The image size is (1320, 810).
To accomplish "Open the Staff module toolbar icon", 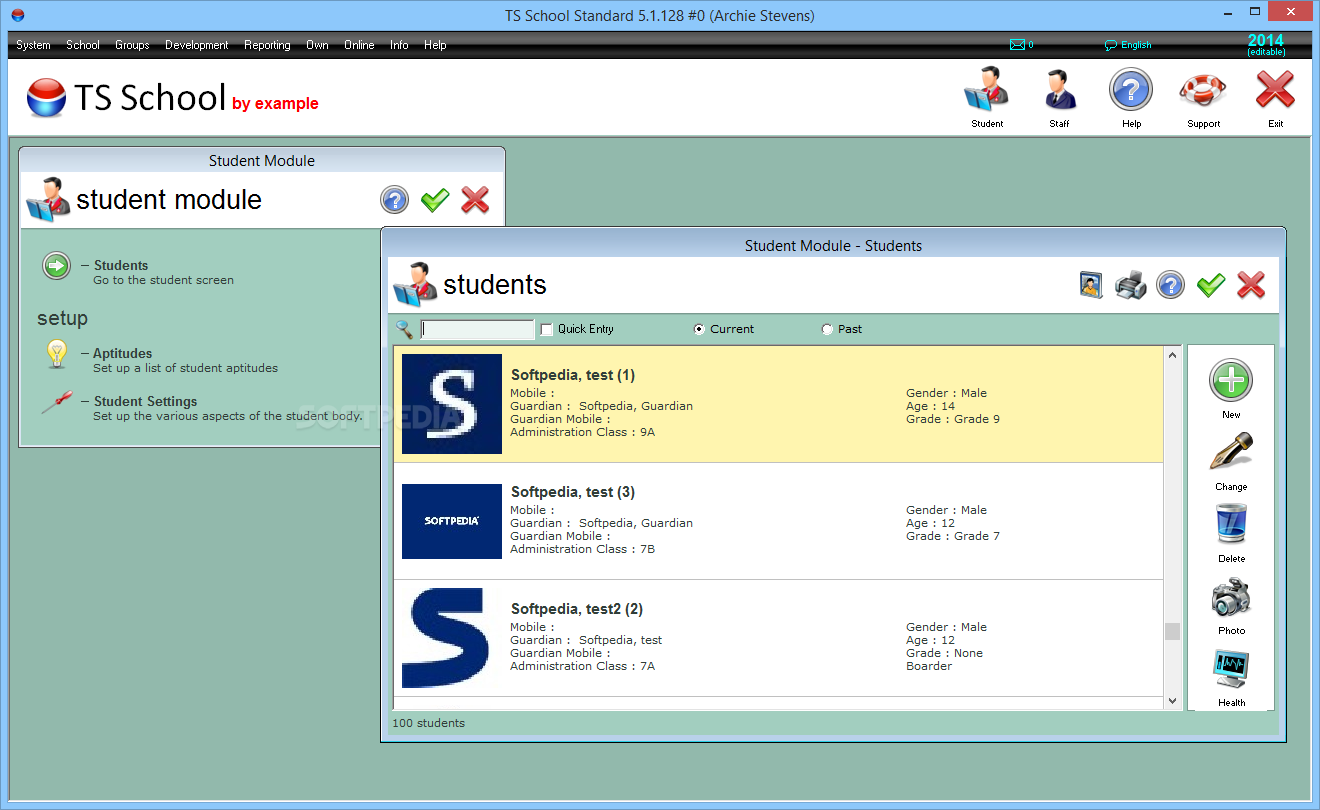I will tap(1059, 90).
